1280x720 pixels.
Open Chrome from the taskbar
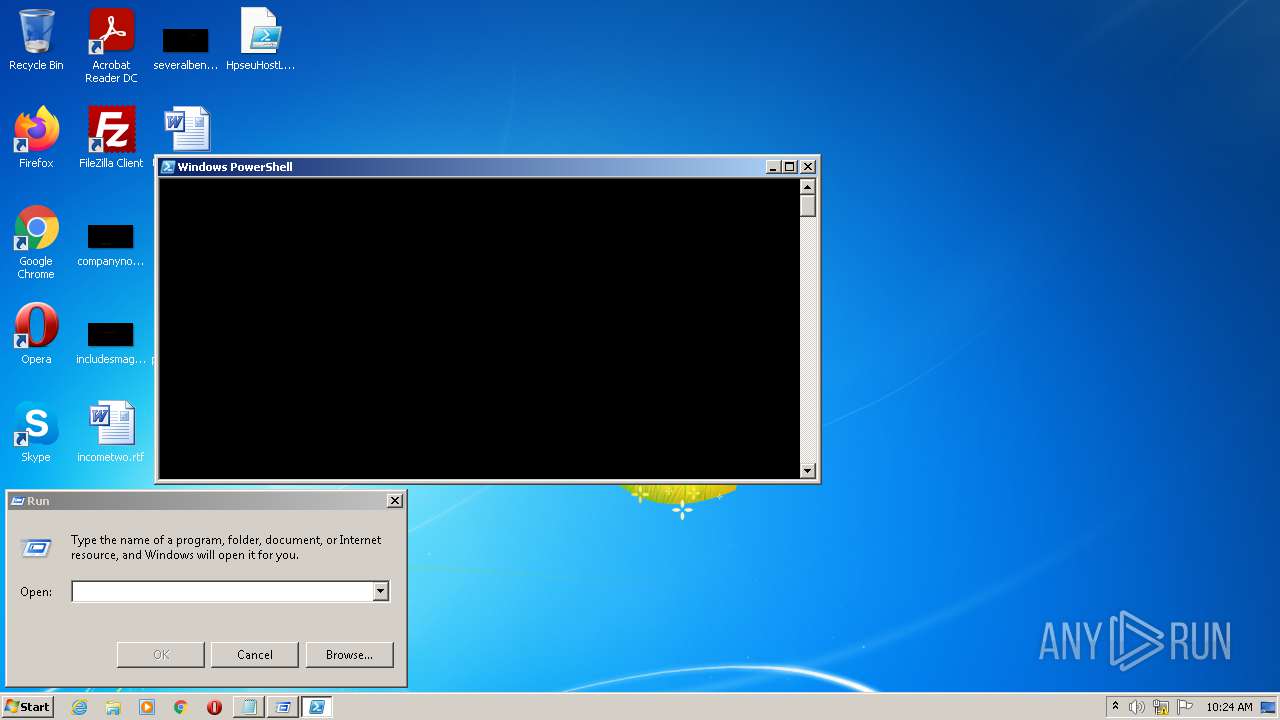[180, 707]
